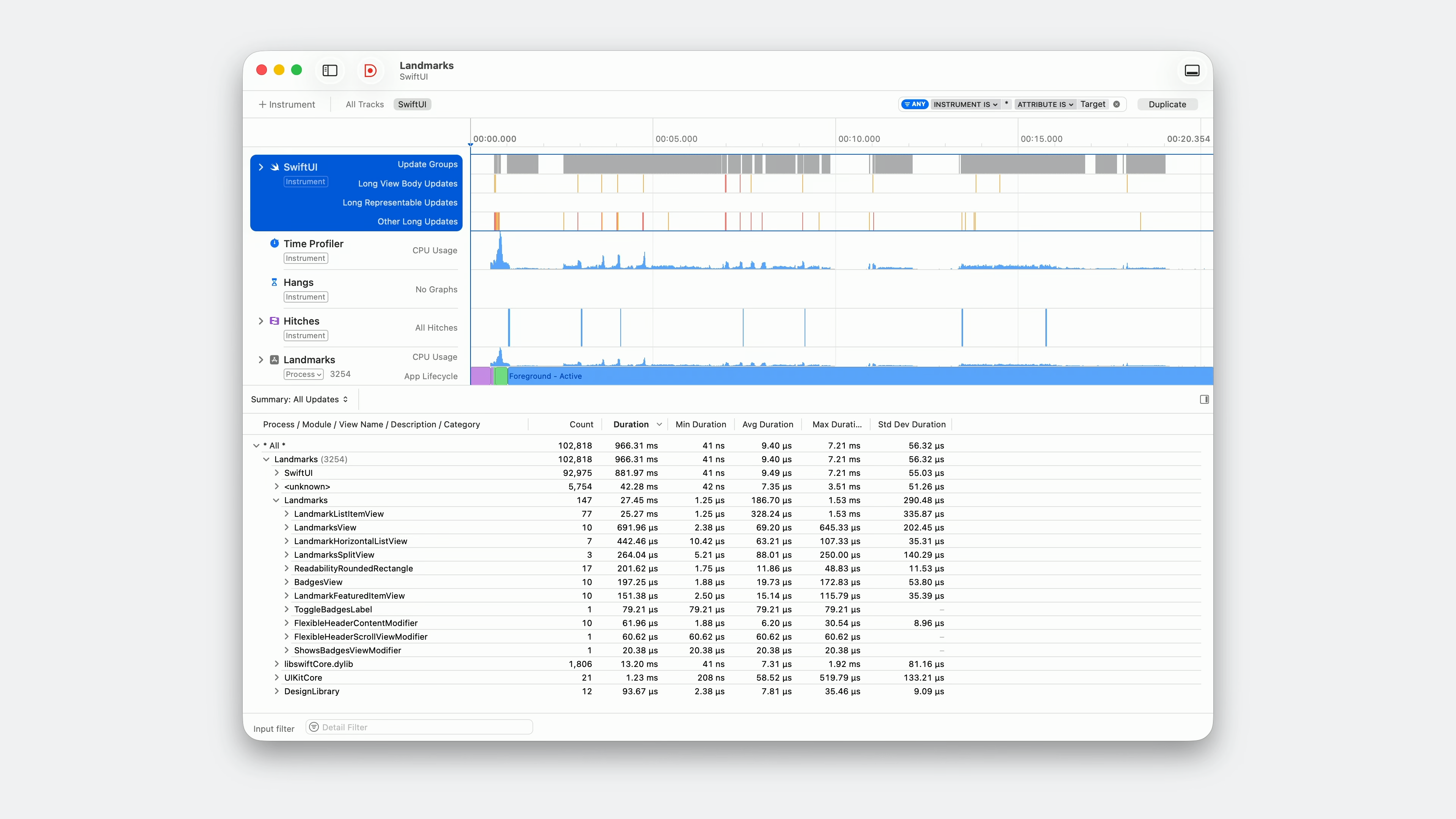The height and width of the screenshot is (819, 1456).
Task: Expand the LandmarkListItemView row
Action: click(x=287, y=514)
